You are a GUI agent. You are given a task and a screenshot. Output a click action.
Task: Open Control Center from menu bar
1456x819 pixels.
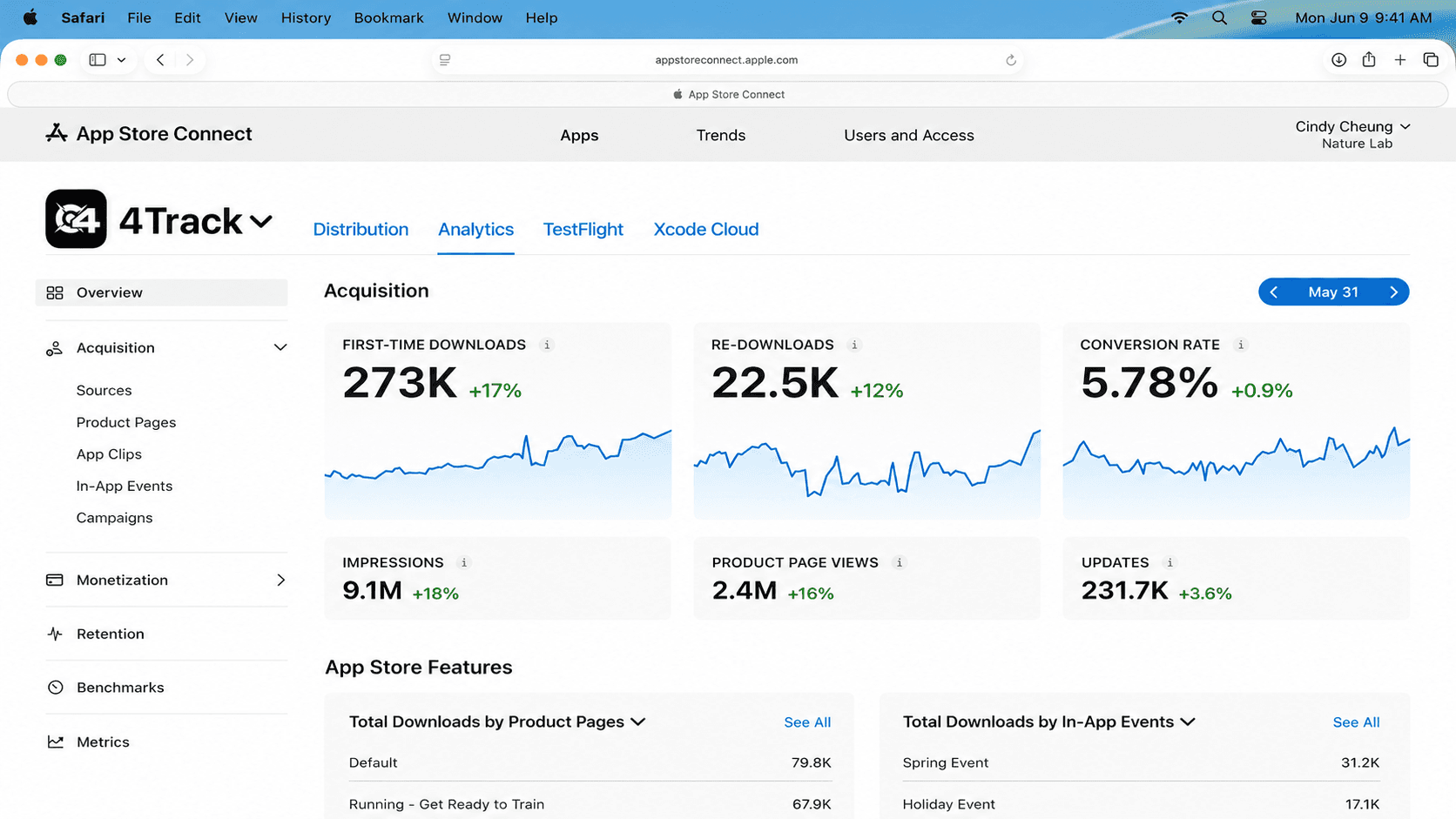1258,17
